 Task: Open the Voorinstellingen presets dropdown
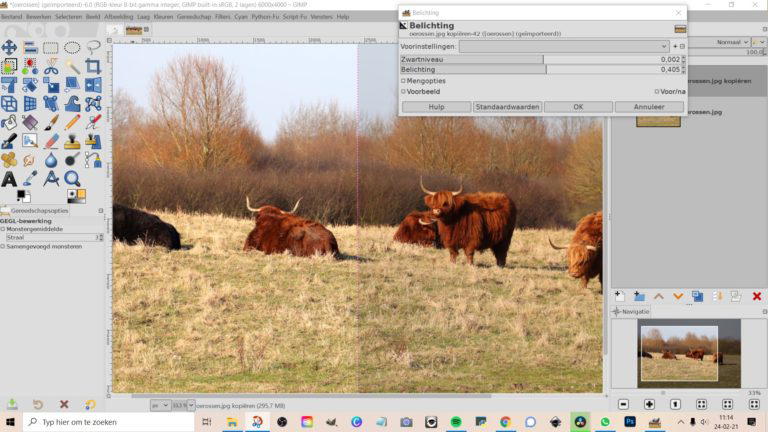[564, 46]
